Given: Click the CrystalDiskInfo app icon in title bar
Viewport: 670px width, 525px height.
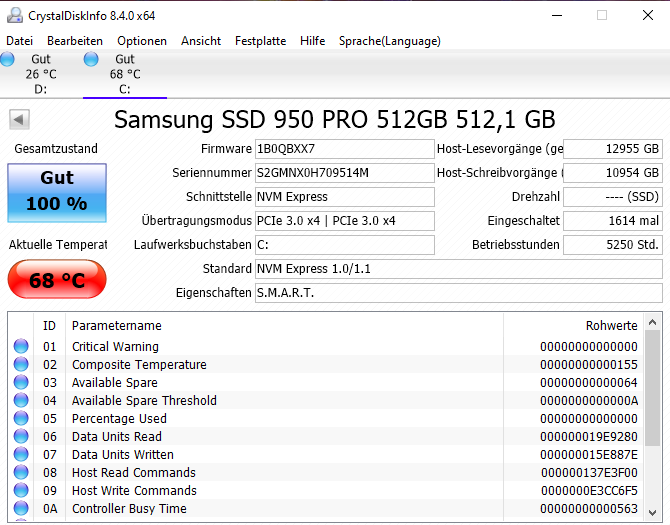Looking at the screenshot, I should point(15,16).
